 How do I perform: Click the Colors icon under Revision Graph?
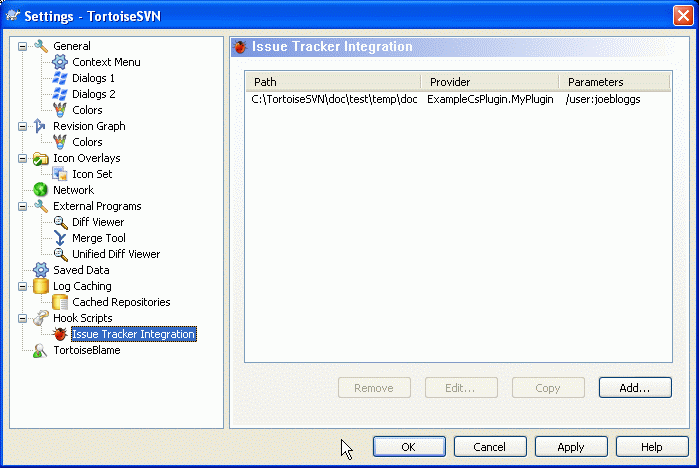(x=60, y=142)
